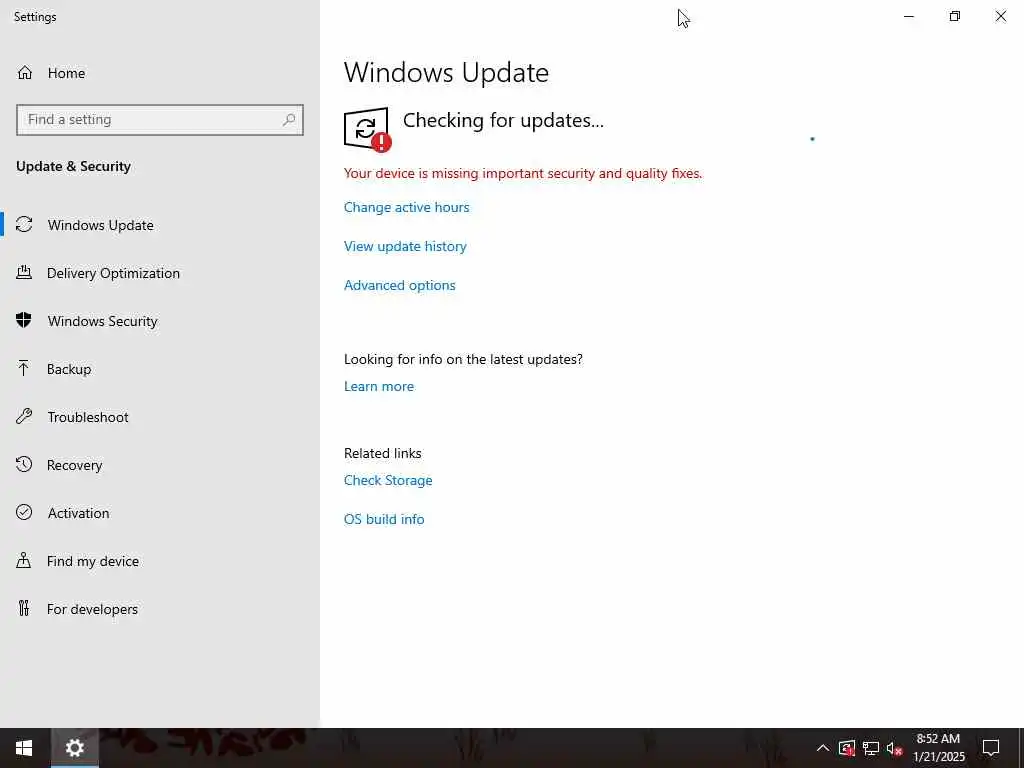Viewport: 1024px width, 768px height.
Task: Open the Action Center notifications icon
Action: 991,748
